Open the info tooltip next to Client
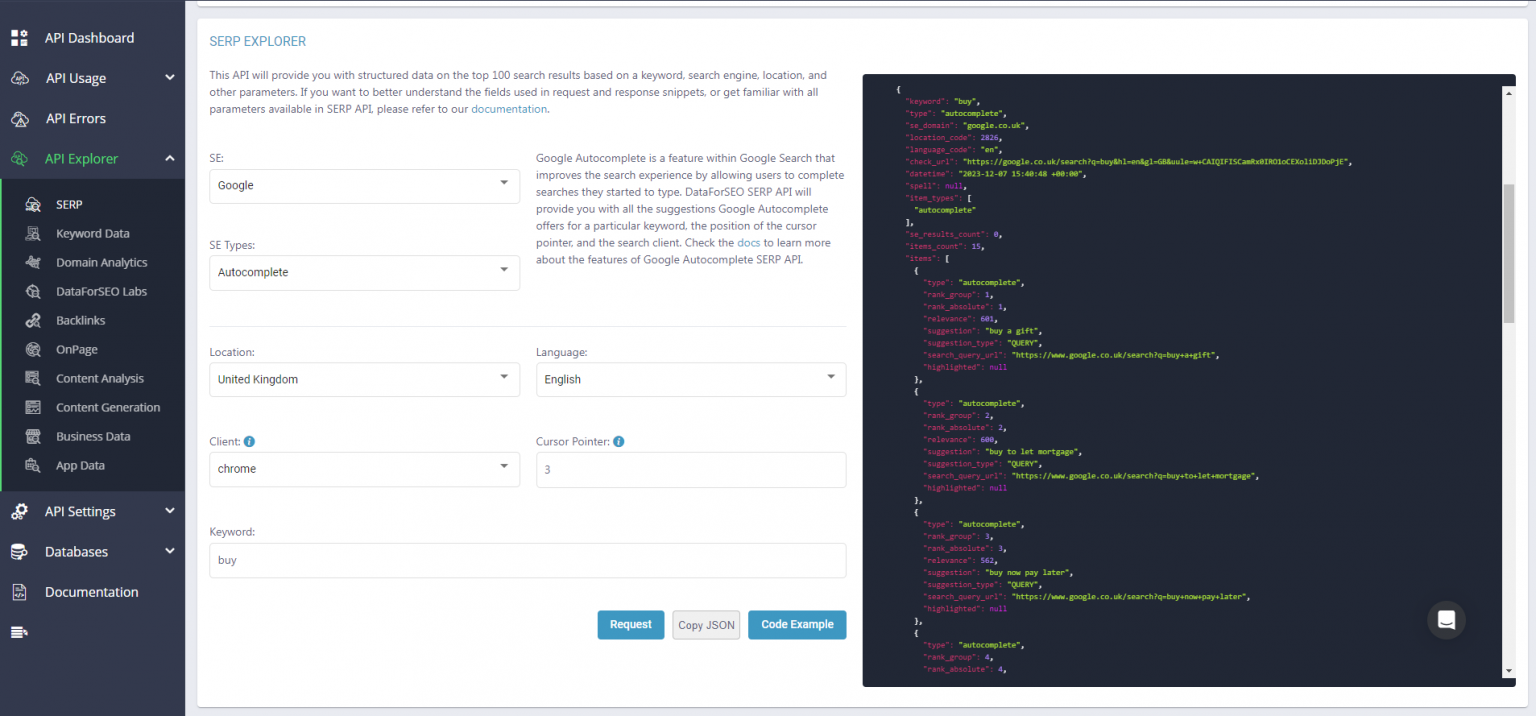Screen dimensions: 1536x716 [248, 441]
